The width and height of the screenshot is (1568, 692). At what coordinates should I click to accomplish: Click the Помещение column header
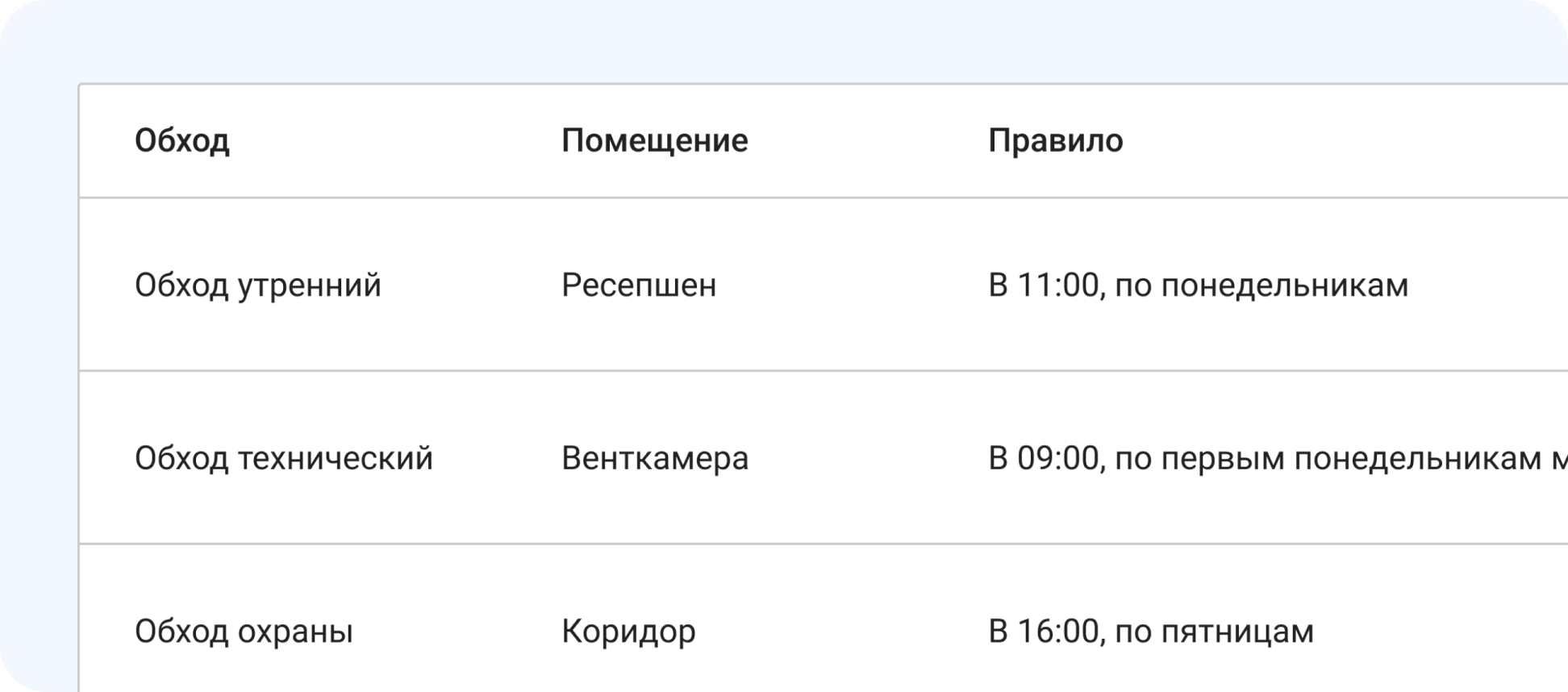point(655,140)
